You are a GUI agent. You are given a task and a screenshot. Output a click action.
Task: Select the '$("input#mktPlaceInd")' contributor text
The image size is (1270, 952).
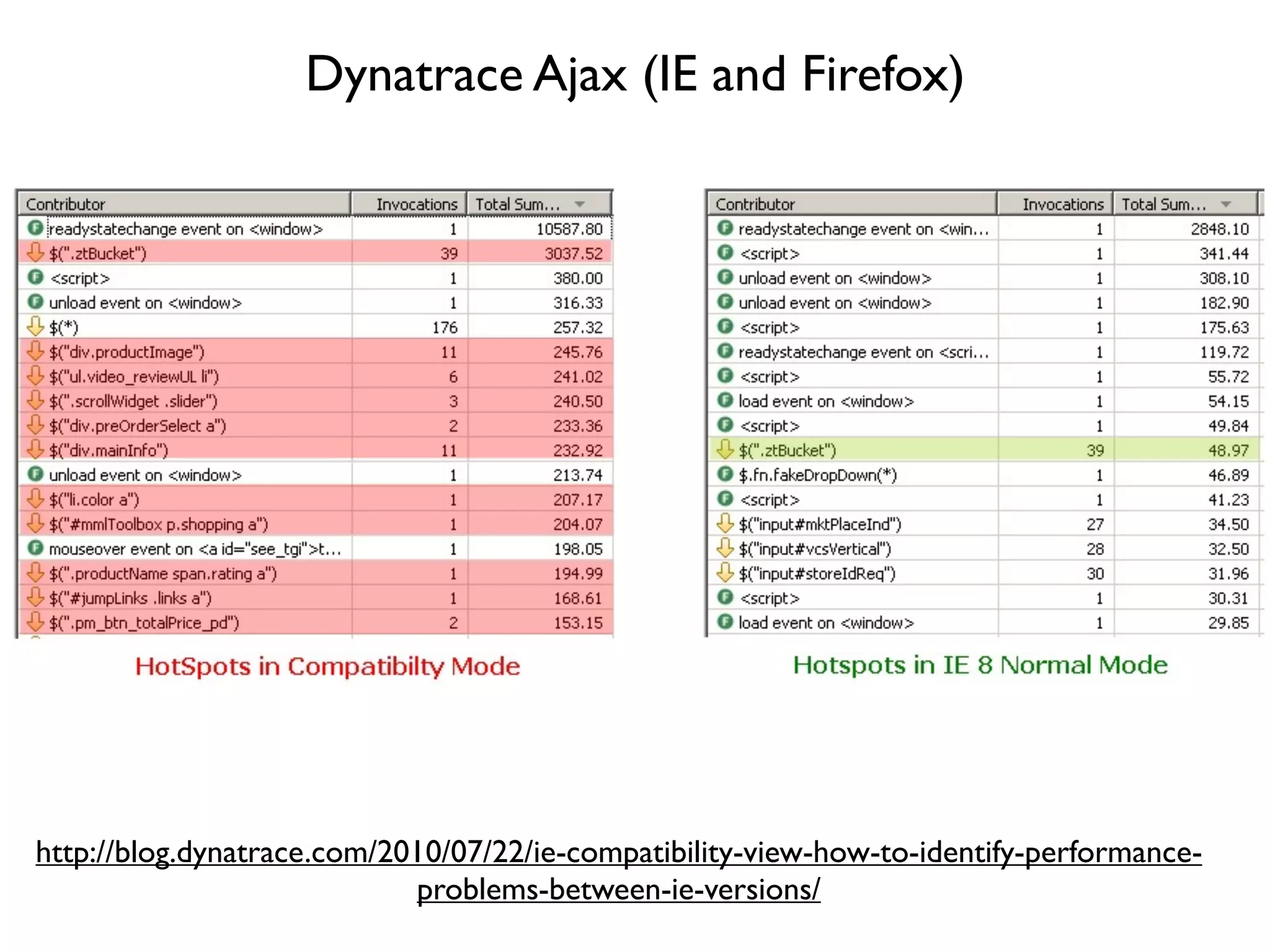pyautogui.click(x=820, y=525)
